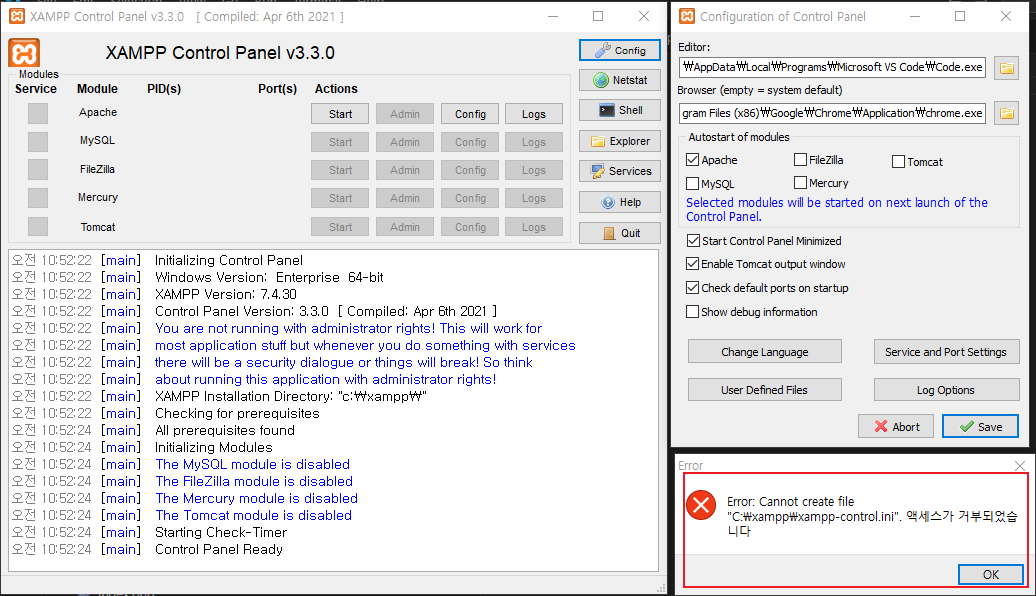
Task: Toggle MySQL service install box
Action: coord(38,141)
